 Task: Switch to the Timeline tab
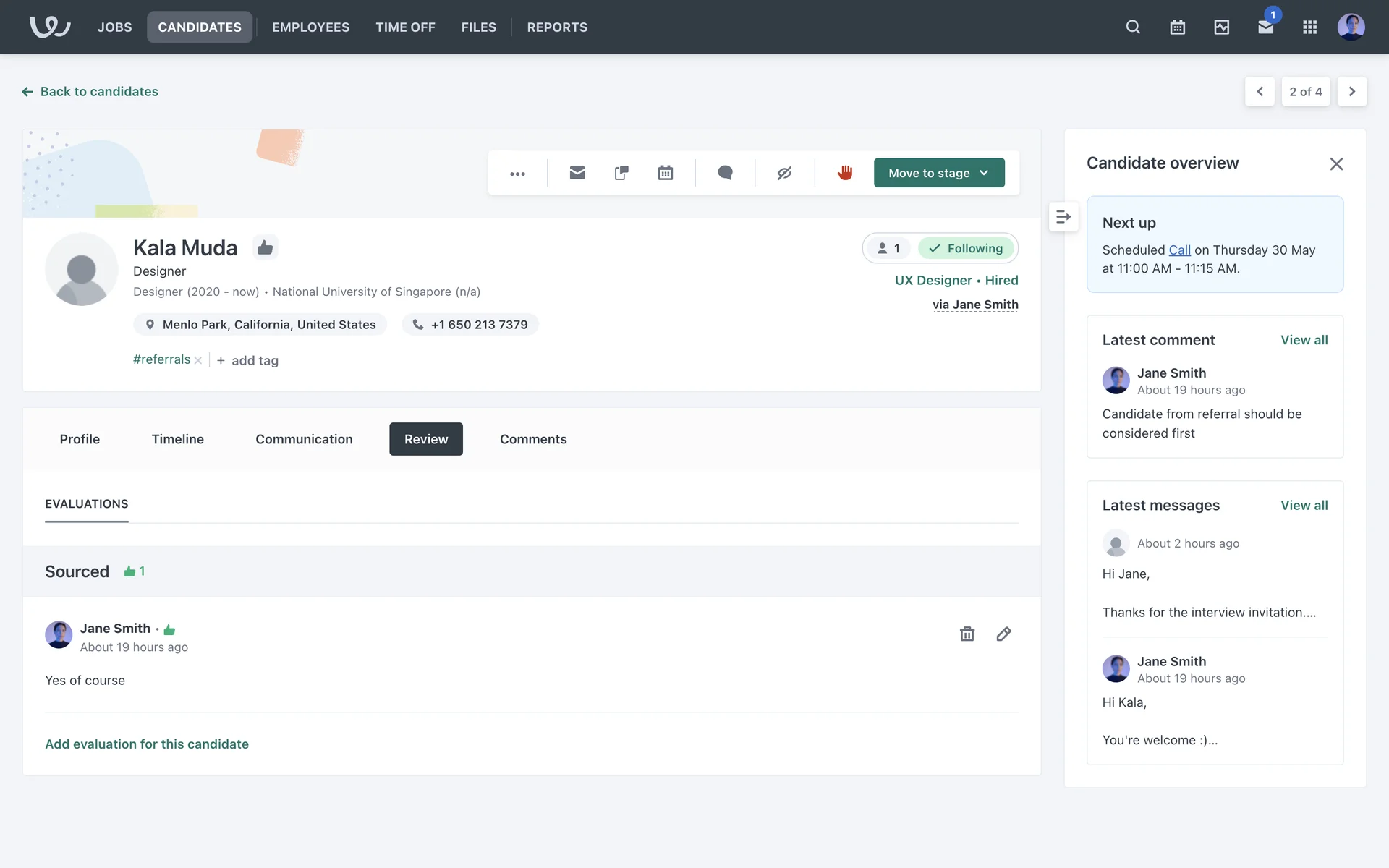tap(177, 439)
